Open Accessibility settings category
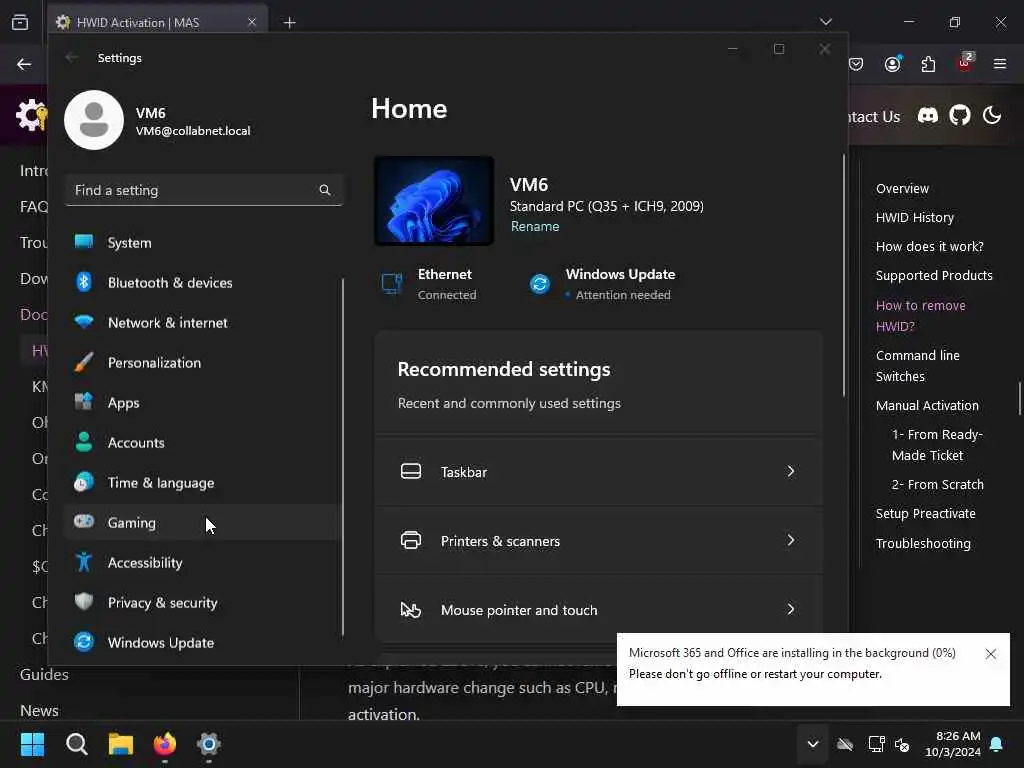The height and width of the screenshot is (768, 1024). click(x=202, y=562)
